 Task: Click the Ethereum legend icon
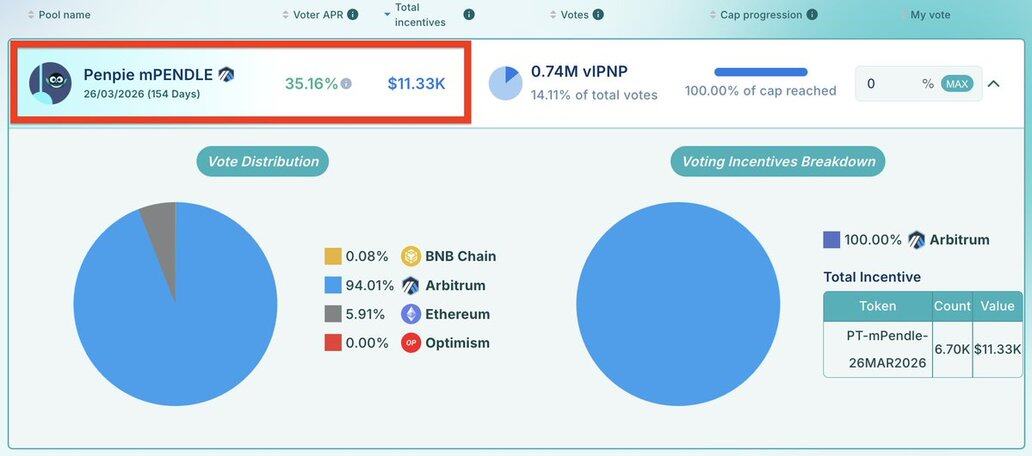(x=411, y=314)
